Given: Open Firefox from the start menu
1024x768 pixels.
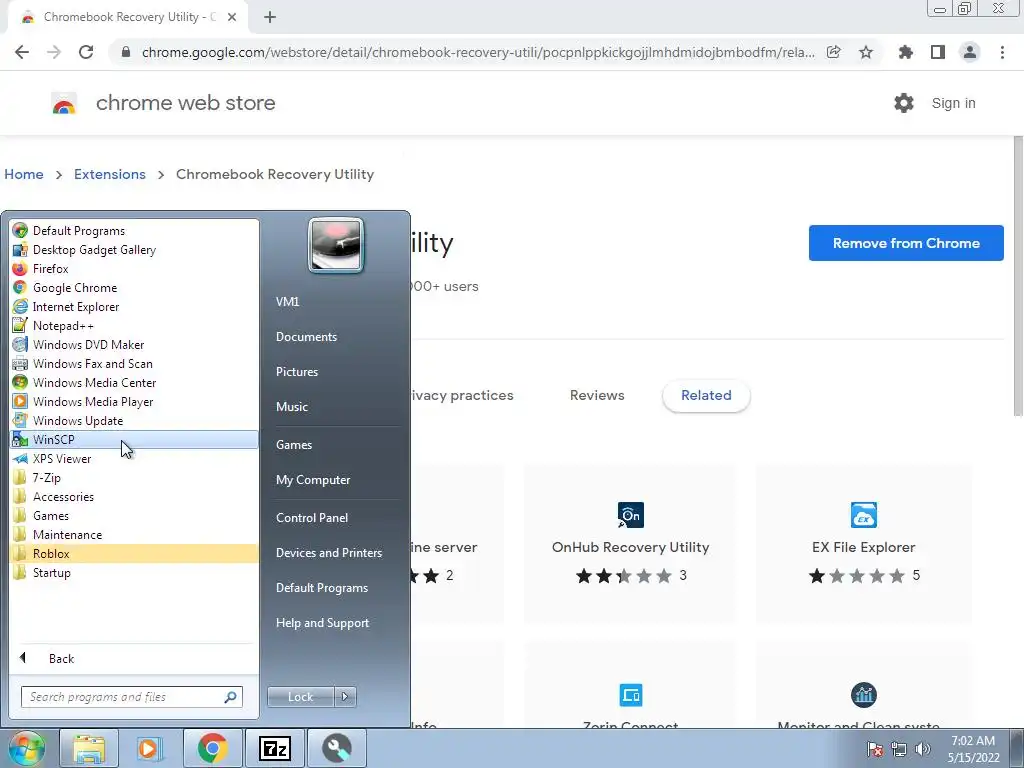Looking at the screenshot, I should [x=134, y=268].
